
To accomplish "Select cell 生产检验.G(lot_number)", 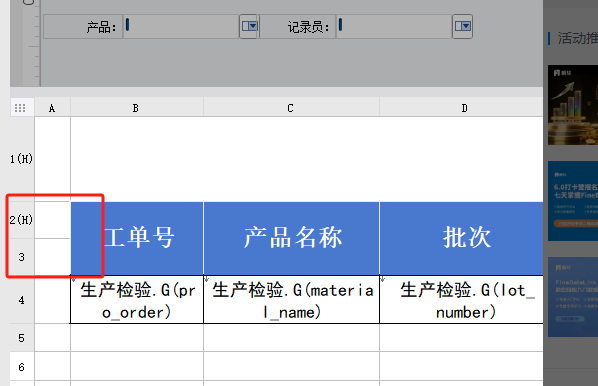I will pyautogui.click(x=461, y=300).
